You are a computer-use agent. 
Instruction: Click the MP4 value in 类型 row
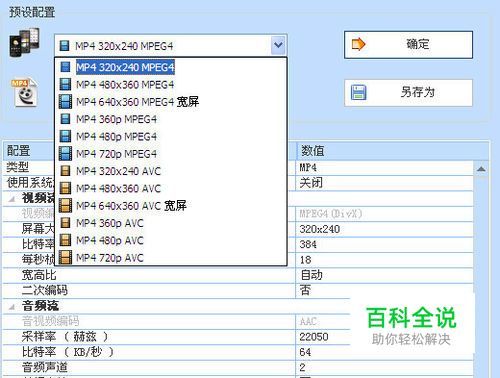click(x=308, y=167)
